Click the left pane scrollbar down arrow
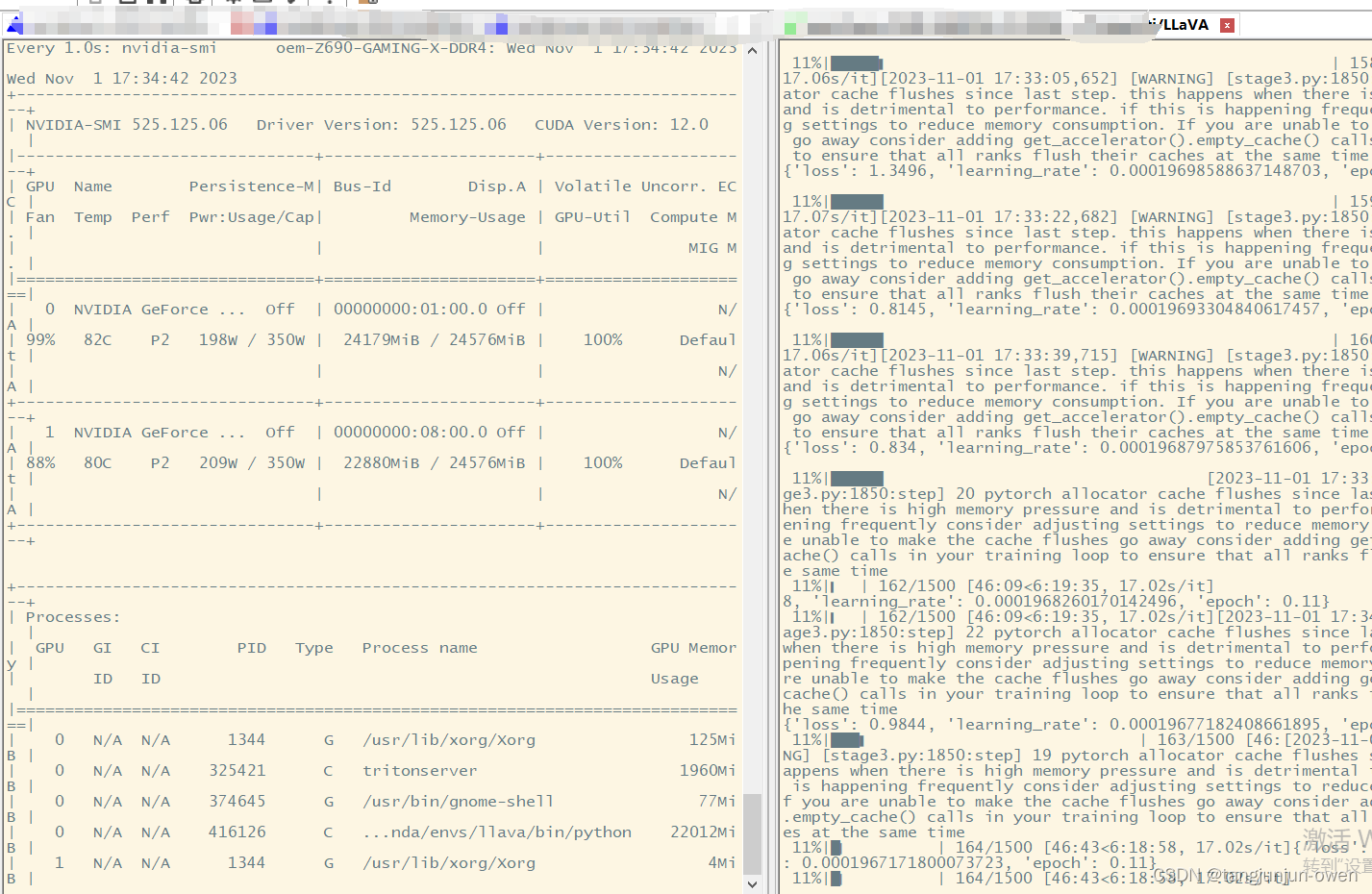The width and height of the screenshot is (1372, 894). click(x=753, y=884)
